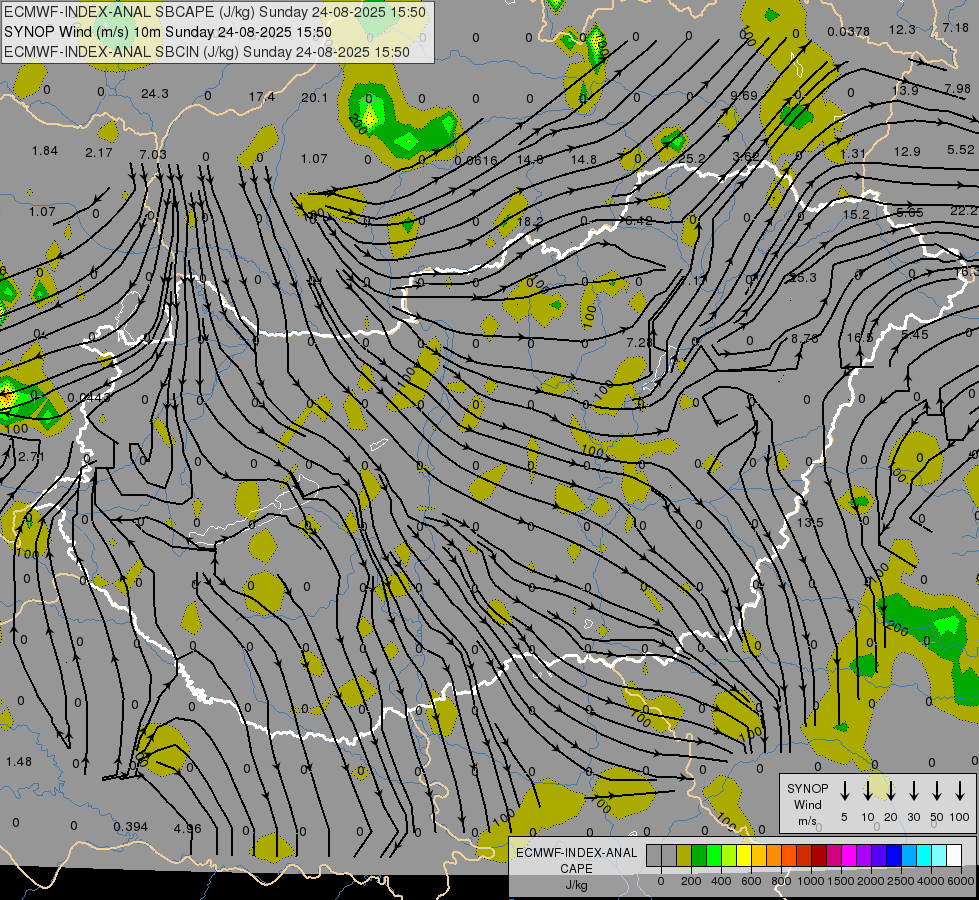Click the map value 14.8

point(583,159)
